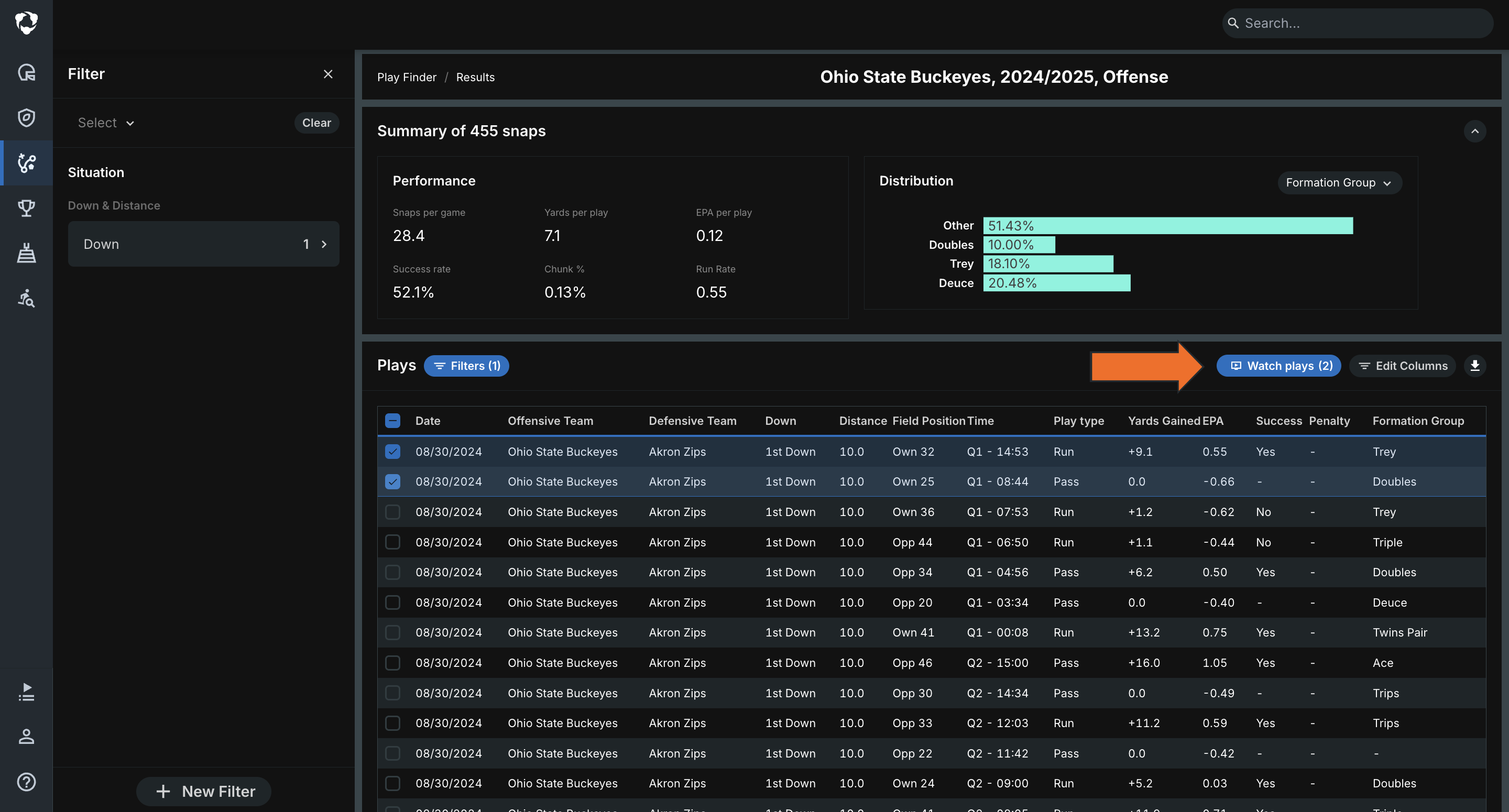Open the help question mark icon

[26, 782]
